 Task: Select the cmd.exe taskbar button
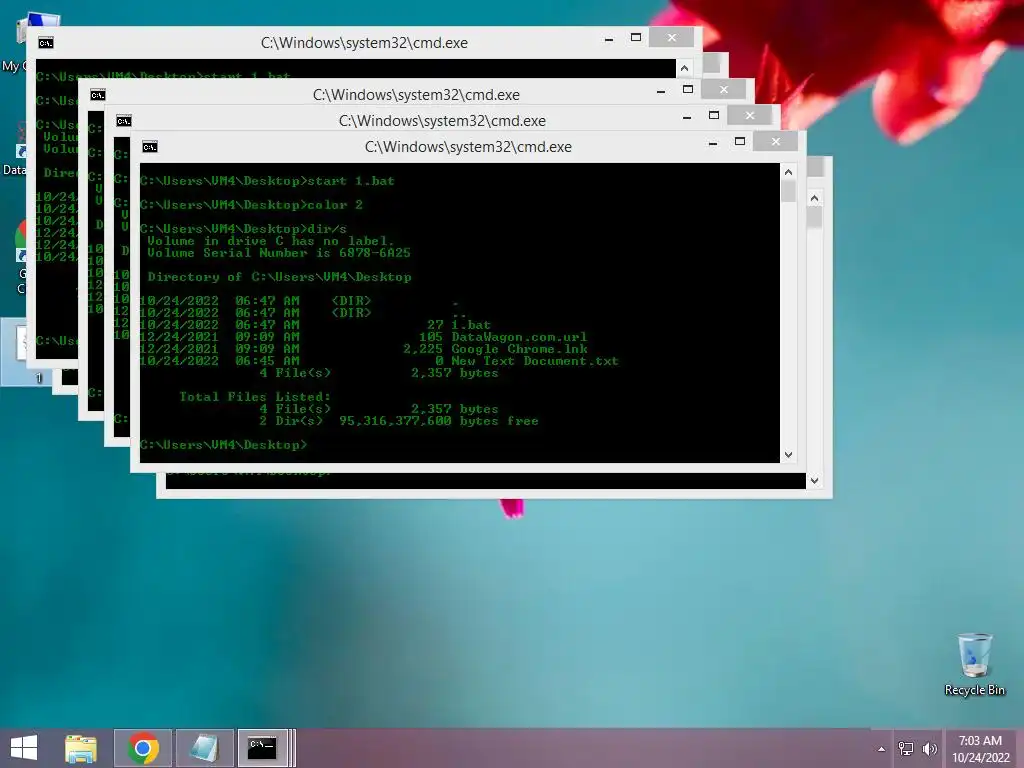[263, 748]
